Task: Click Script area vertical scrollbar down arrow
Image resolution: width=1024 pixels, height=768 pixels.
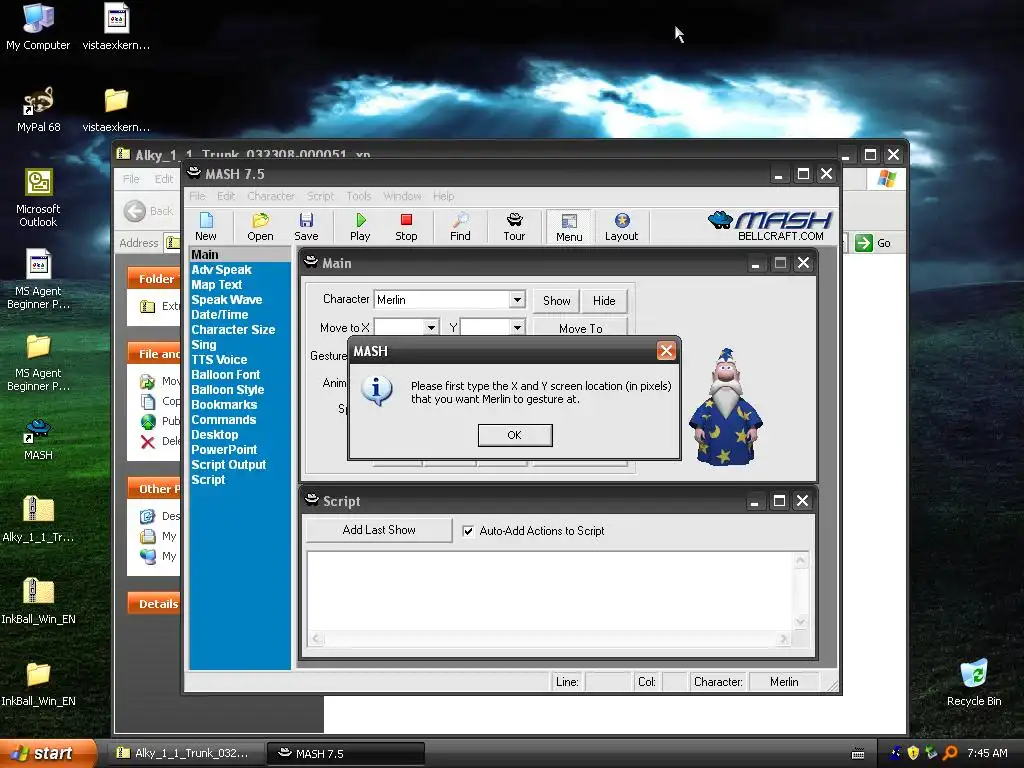Action: coord(801,622)
